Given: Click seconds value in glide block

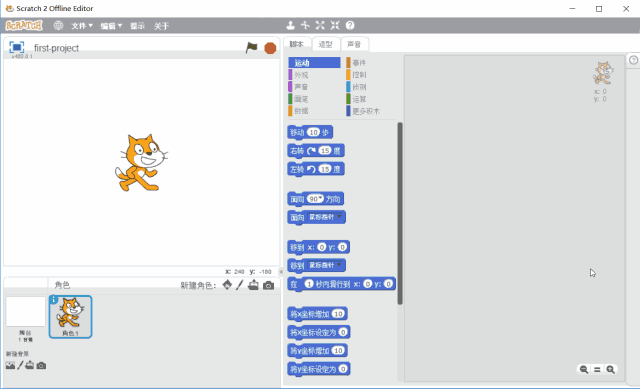Looking at the screenshot, I should click(x=309, y=284).
